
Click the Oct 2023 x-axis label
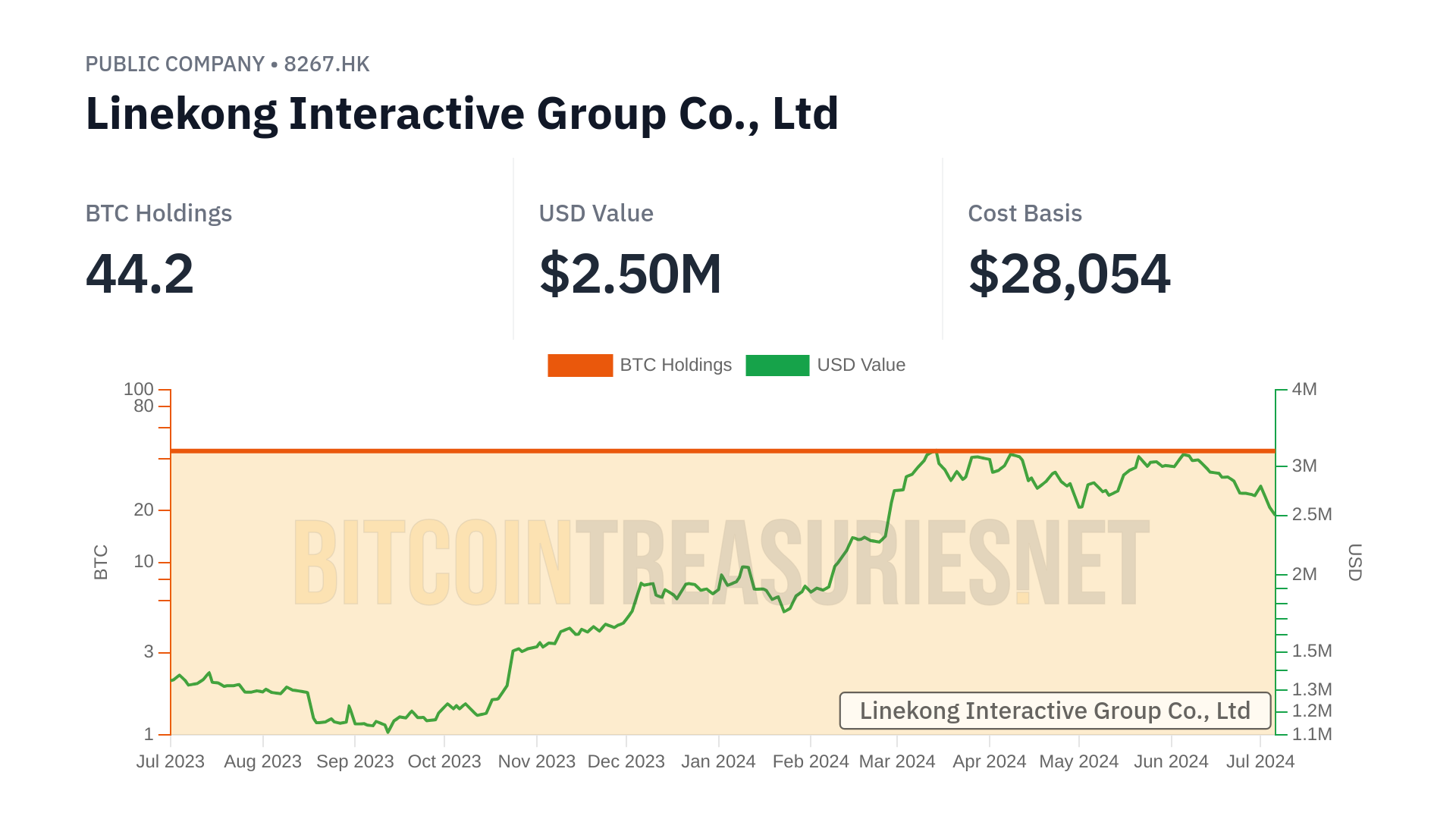point(444,761)
